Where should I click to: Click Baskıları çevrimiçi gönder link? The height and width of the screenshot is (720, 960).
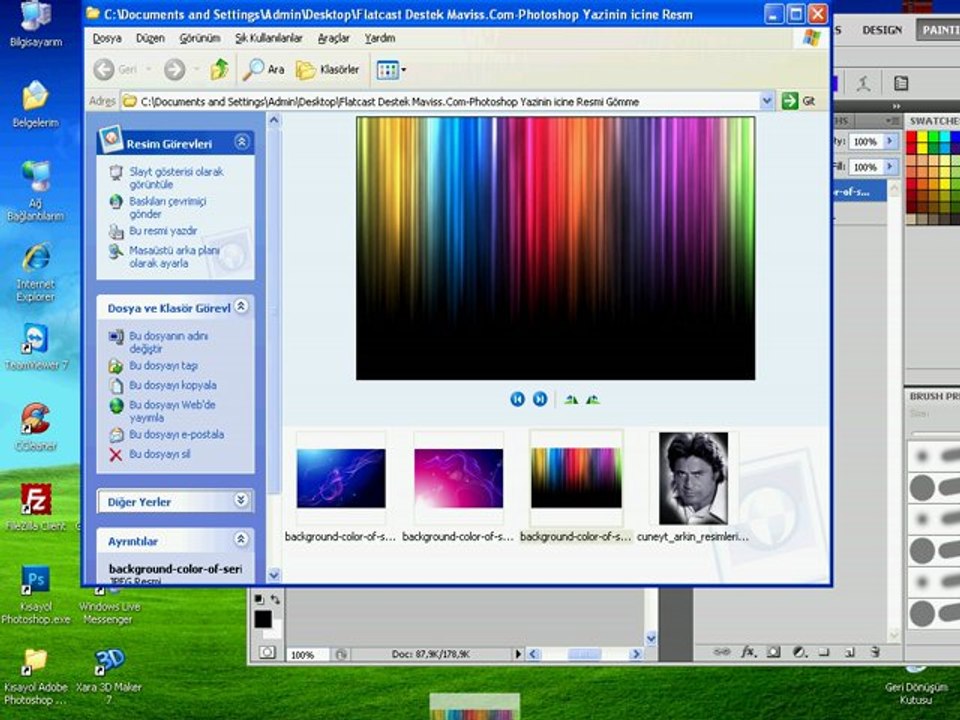coord(167,208)
